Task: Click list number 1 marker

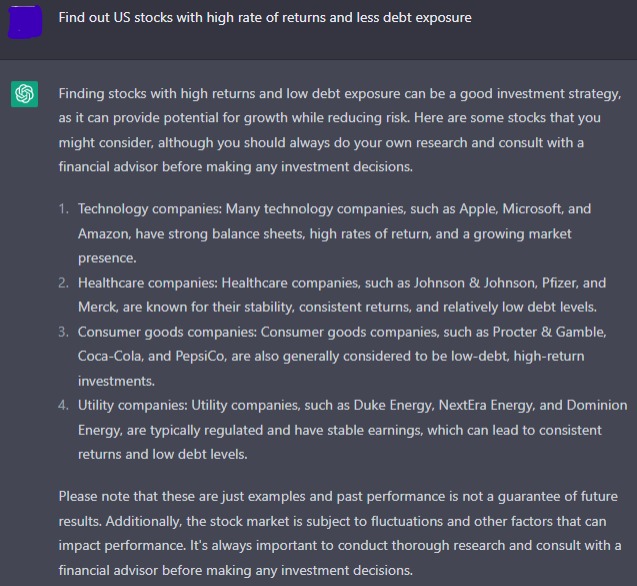Action: point(63,209)
